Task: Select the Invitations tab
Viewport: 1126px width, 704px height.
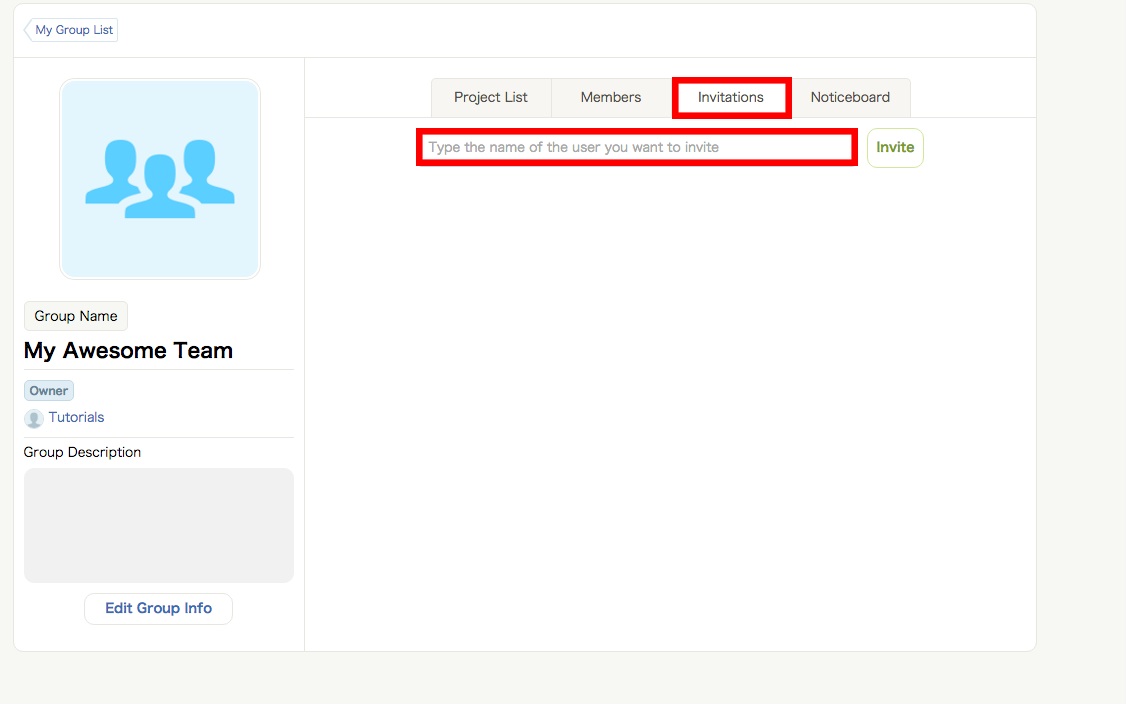Action: pos(731,98)
